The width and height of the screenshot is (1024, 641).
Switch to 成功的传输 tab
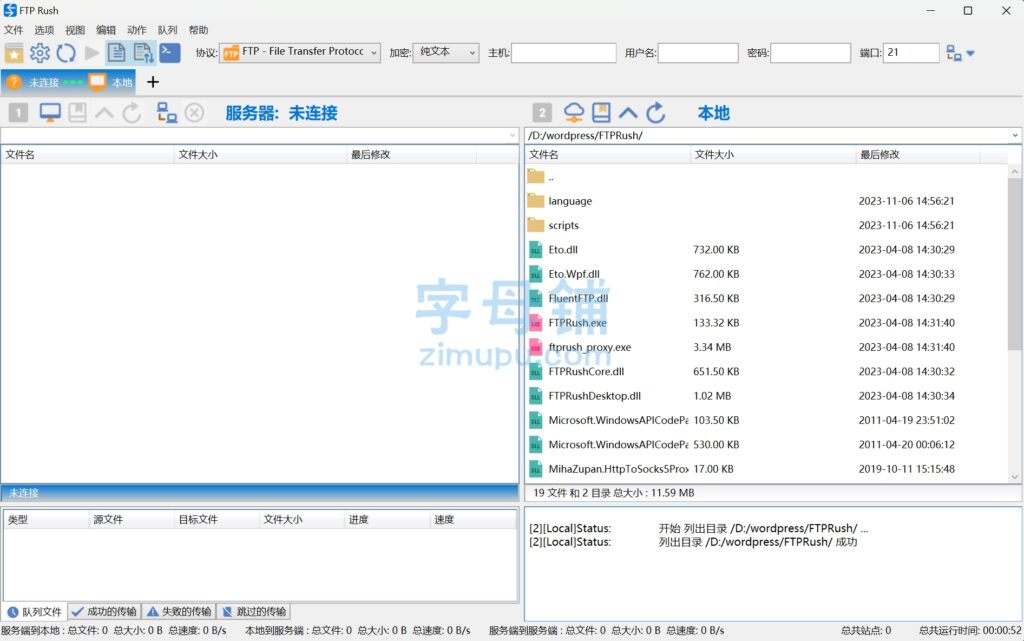point(104,612)
